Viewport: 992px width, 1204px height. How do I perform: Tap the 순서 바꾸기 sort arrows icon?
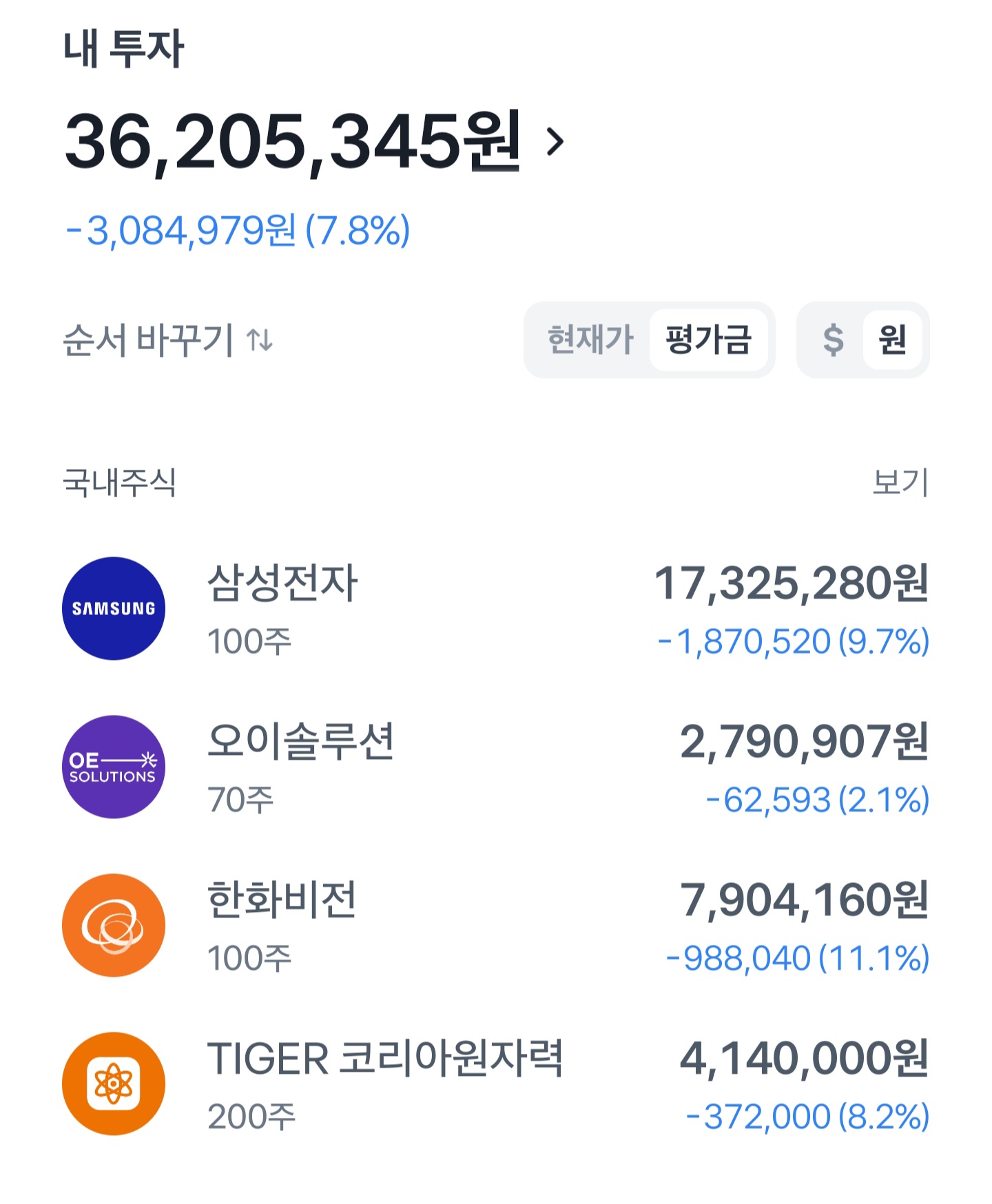(260, 340)
